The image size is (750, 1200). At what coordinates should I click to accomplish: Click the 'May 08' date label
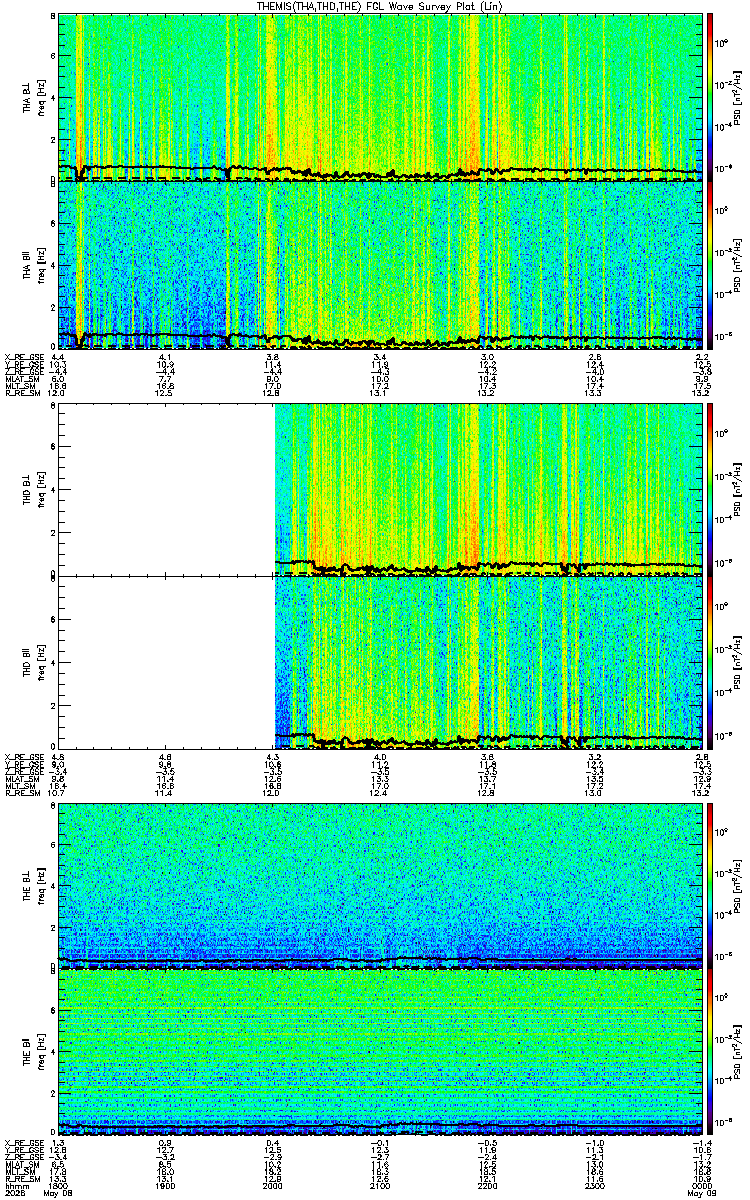[59, 1194]
